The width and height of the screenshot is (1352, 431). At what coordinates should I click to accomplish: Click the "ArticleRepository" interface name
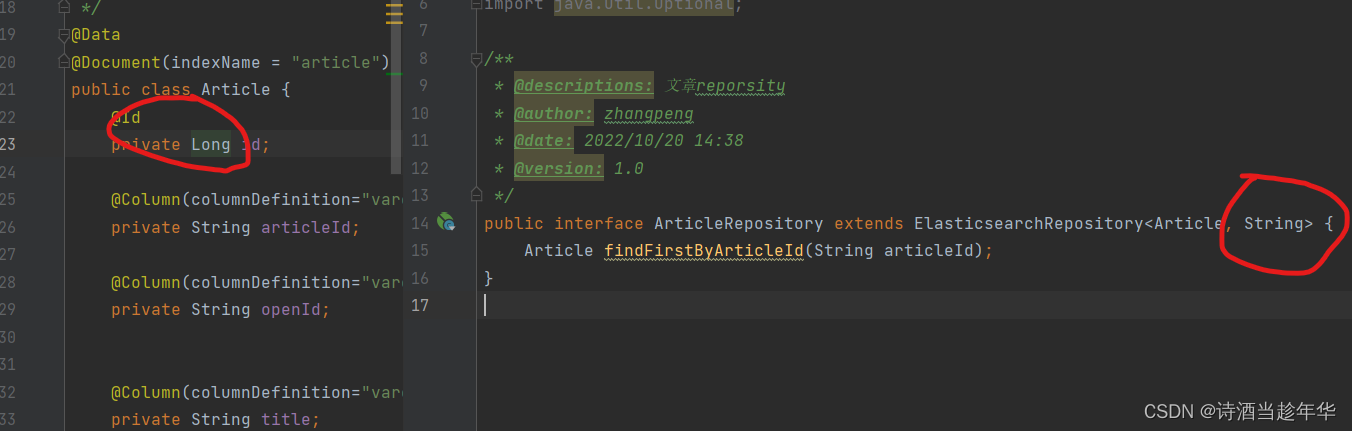click(x=739, y=223)
